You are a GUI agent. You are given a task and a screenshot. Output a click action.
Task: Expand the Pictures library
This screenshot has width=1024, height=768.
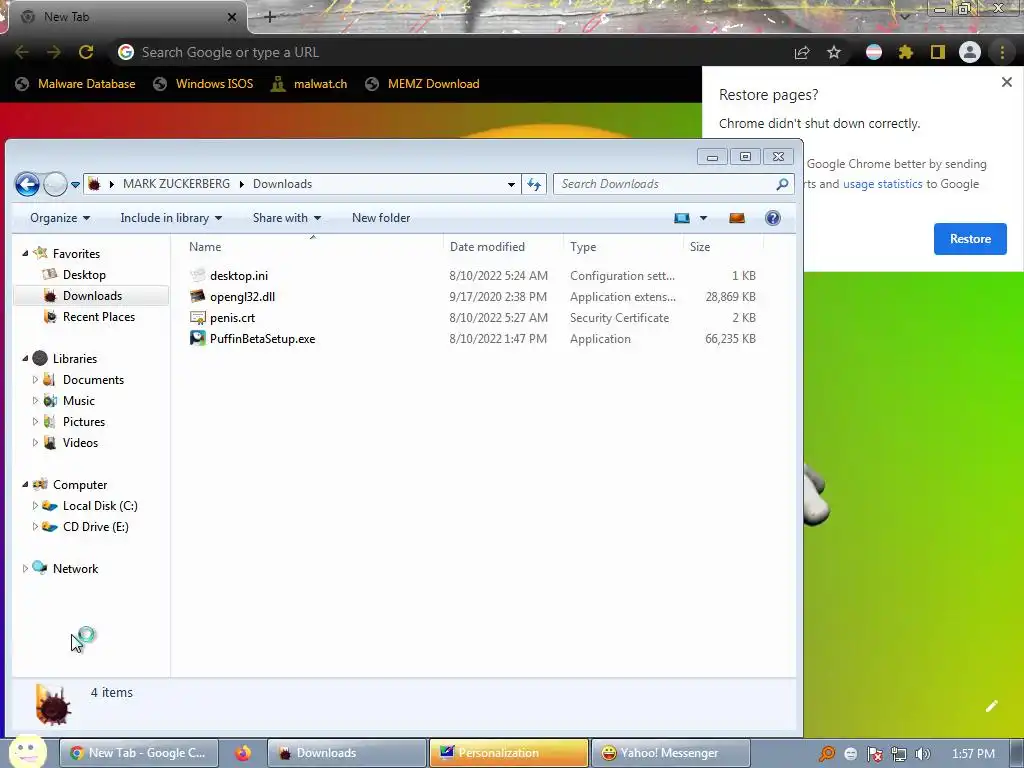coord(35,421)
